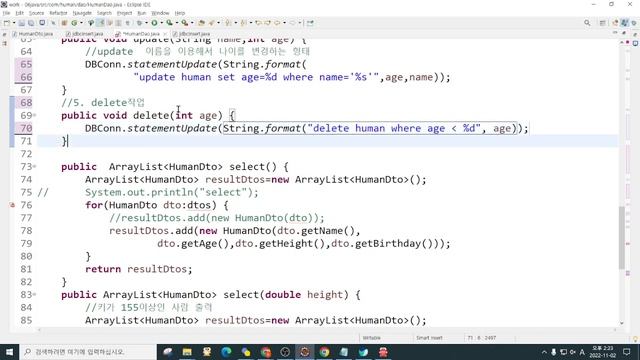Open File Explorer from the taskbar
640x360 pixels.
click(x=187, y=352)
